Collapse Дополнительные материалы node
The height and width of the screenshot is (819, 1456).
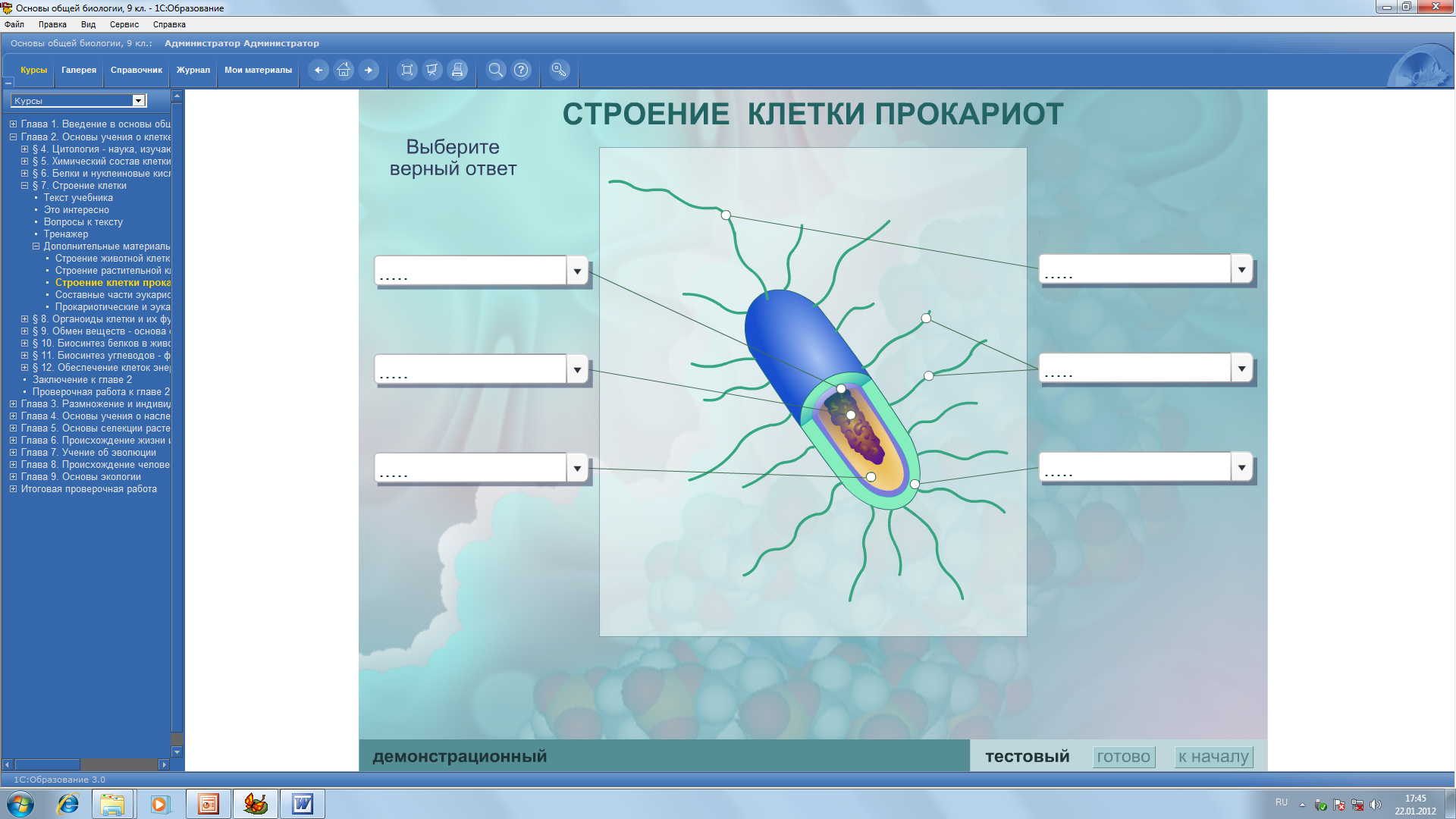(36, 246)
